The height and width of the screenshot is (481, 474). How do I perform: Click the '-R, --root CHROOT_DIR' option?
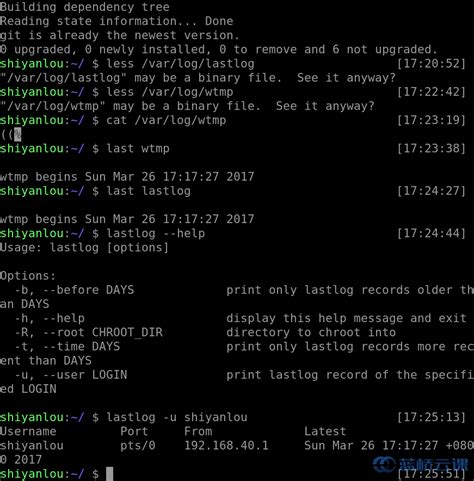89,332
